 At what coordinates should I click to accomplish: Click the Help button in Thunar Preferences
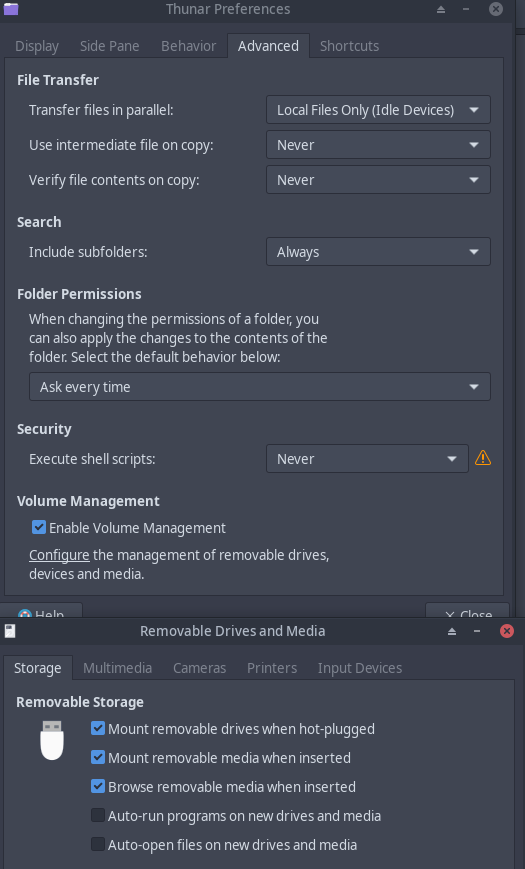pos(42,611)
